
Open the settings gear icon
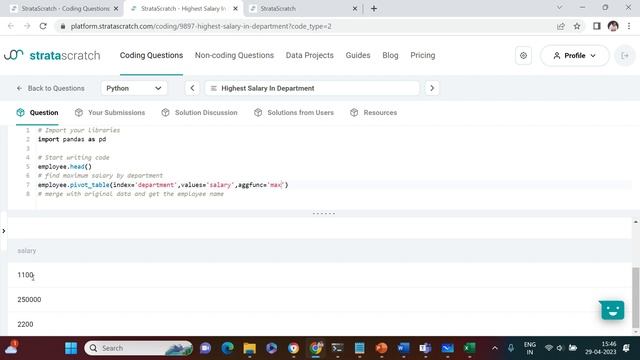click(523, 56)
